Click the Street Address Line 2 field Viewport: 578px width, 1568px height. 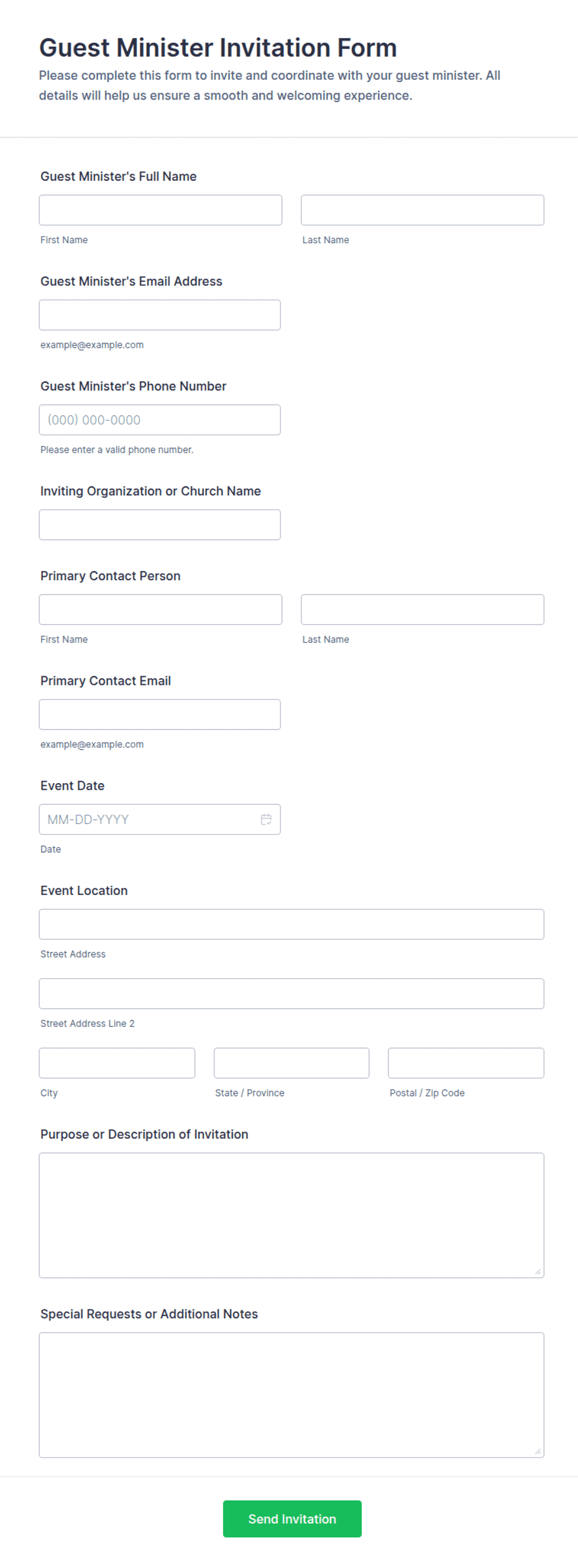point(291,993)
